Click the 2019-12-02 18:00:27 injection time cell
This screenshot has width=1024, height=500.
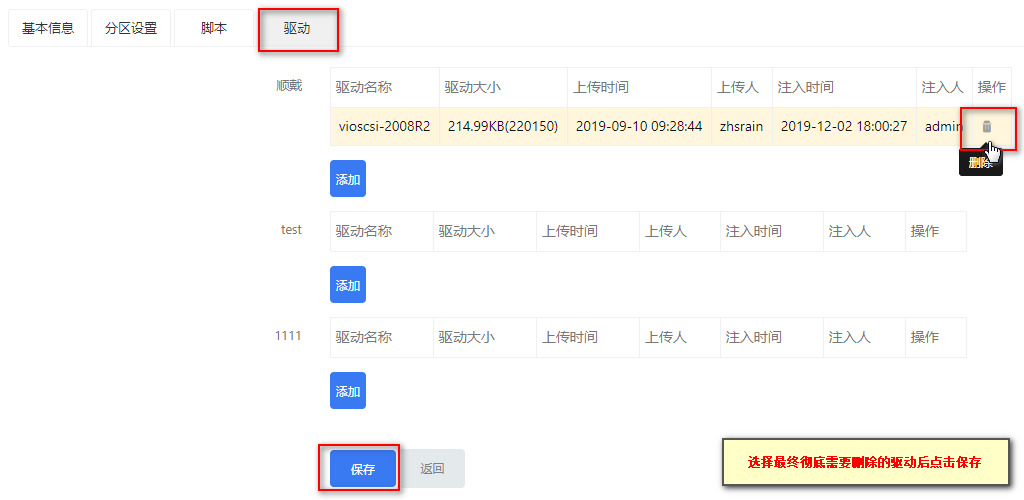point(844,127)
